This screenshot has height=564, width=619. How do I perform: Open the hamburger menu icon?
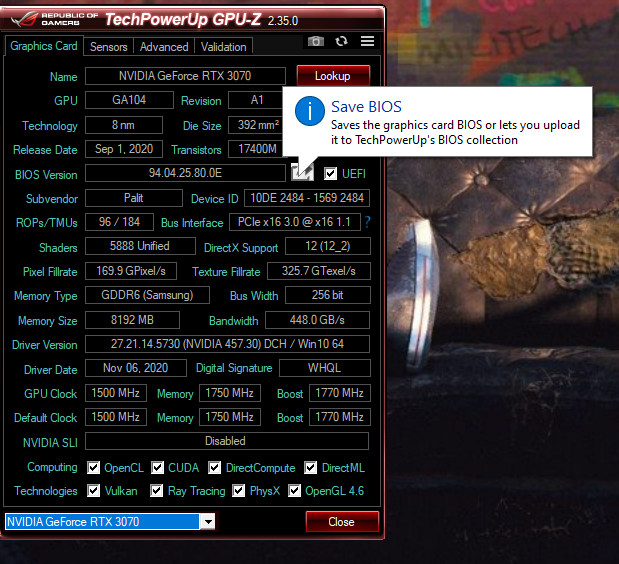(x=367, y=41)
